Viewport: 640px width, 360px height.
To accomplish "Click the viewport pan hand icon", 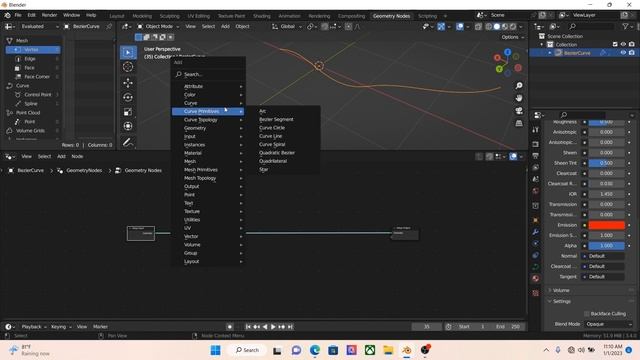I will pyautogui.click(x=519, y=98).
